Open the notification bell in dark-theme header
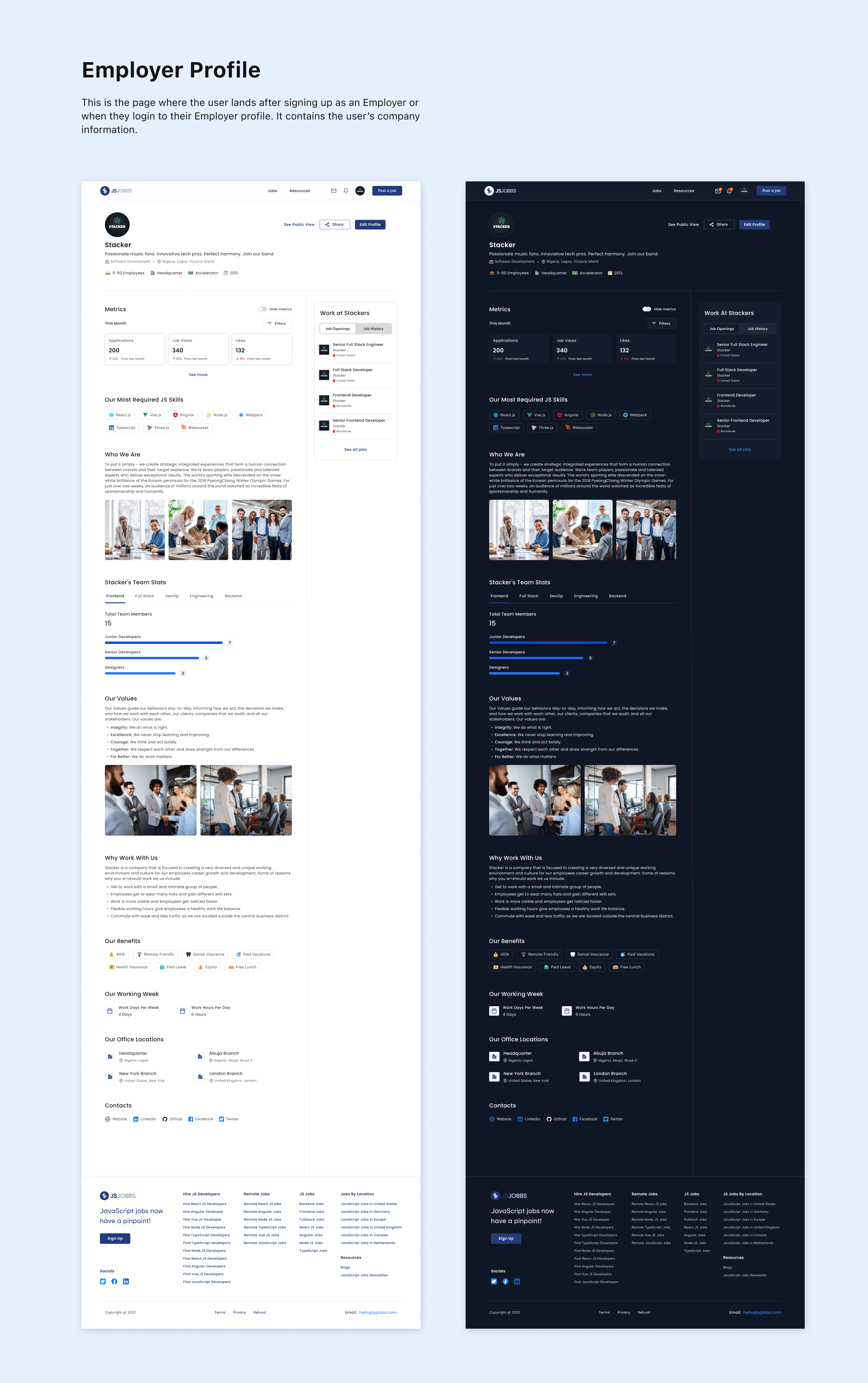Image resolution: width=868 pixels, height=1383 pixels. click(x=730, y=191)
